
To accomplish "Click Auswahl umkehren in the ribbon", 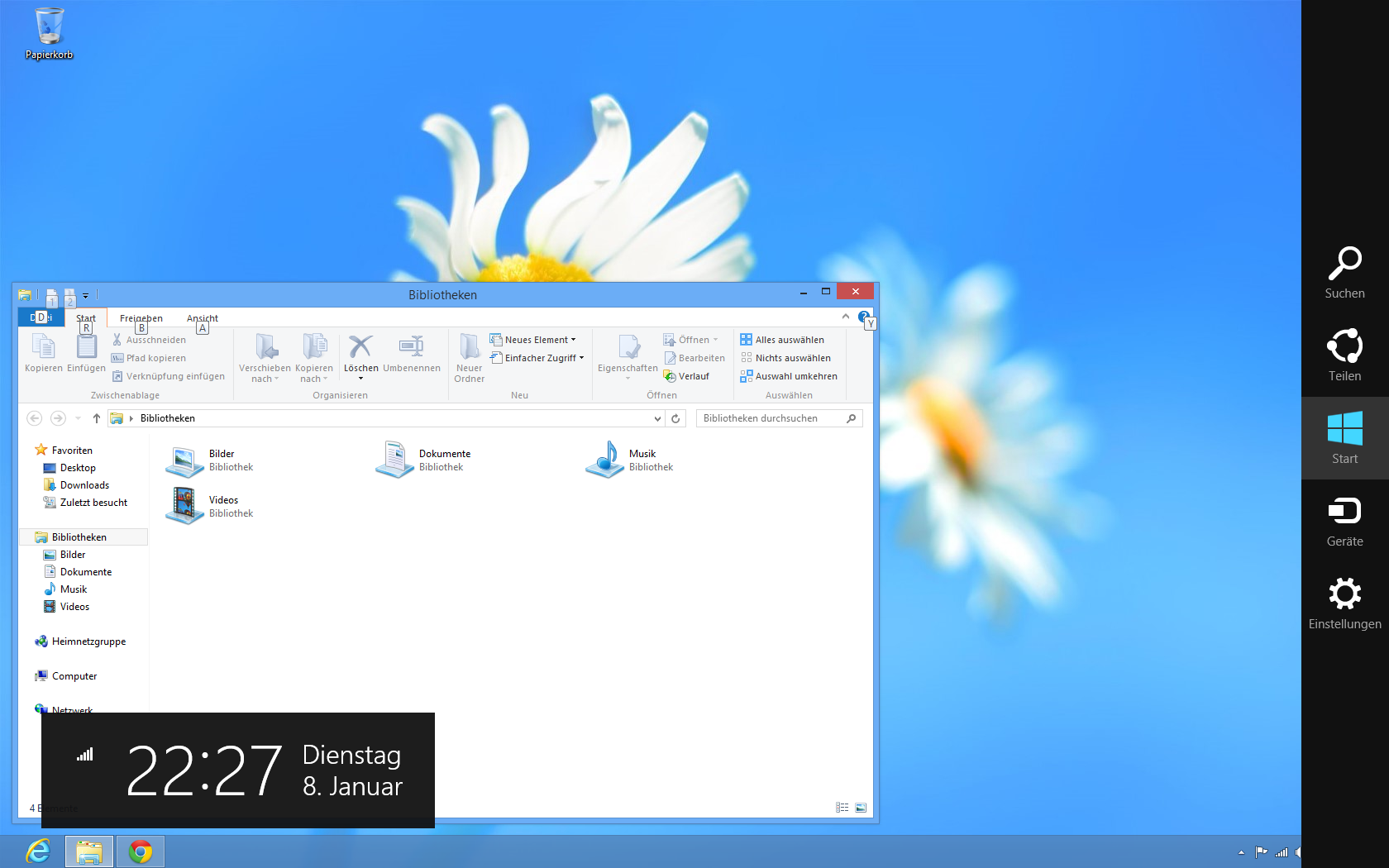I will pos(789,376).
